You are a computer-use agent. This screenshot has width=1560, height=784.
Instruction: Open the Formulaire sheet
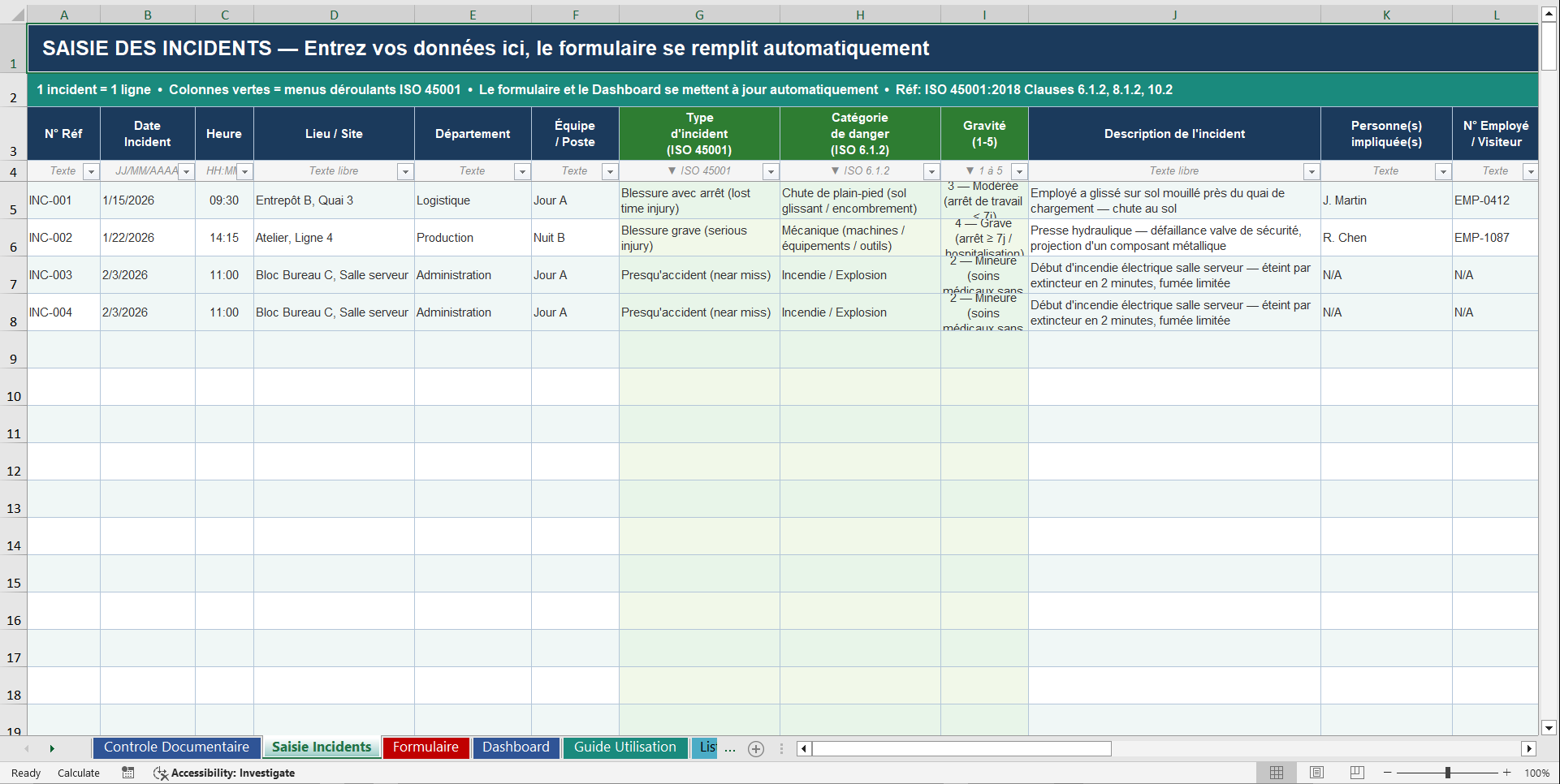[x=426, y=747]
